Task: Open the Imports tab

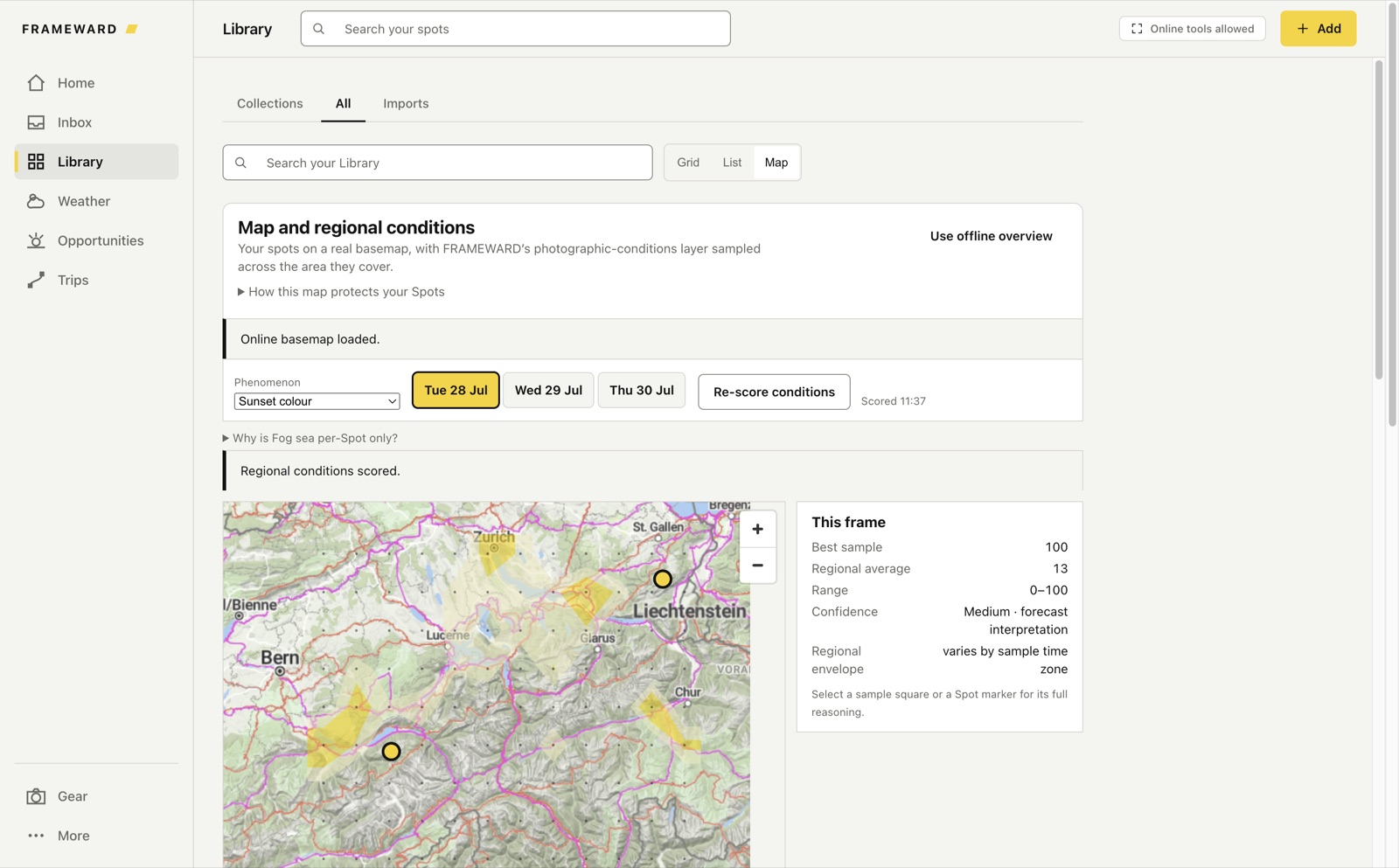Action: [x=406, y=103]
